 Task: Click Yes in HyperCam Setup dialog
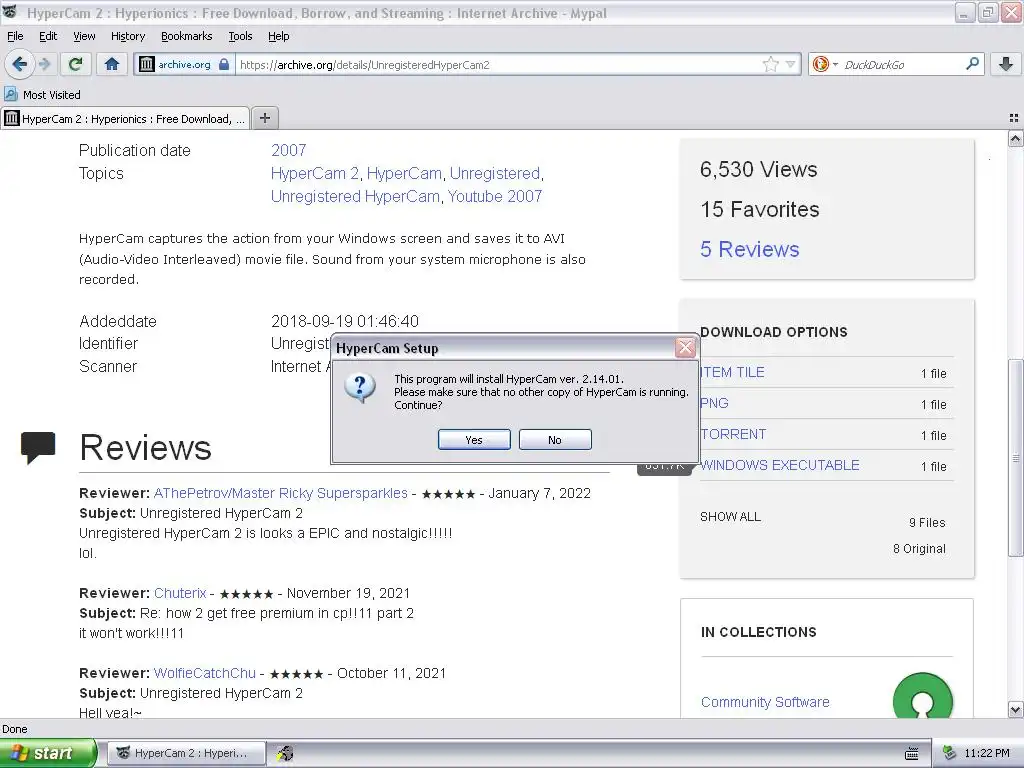[x=474, y=440]
